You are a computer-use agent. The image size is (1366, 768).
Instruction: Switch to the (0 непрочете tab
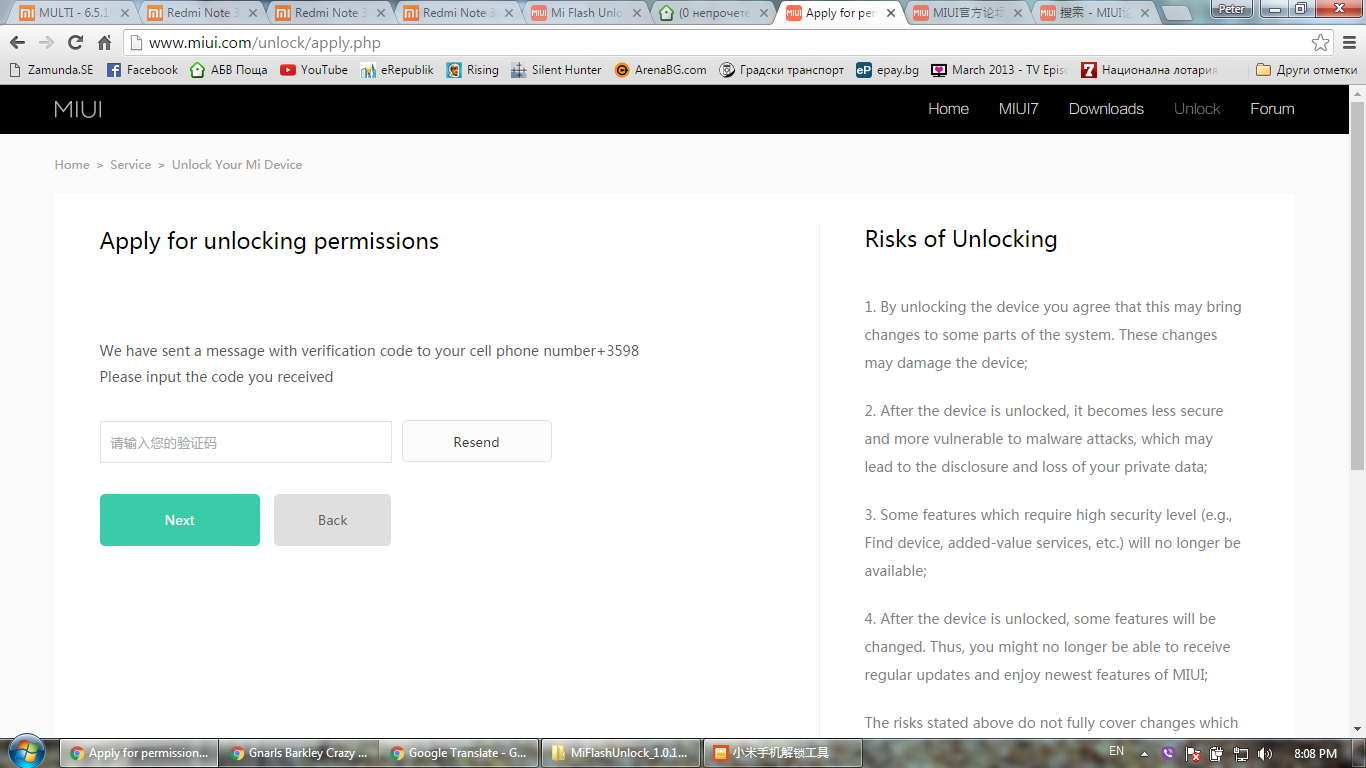point(714,13)
